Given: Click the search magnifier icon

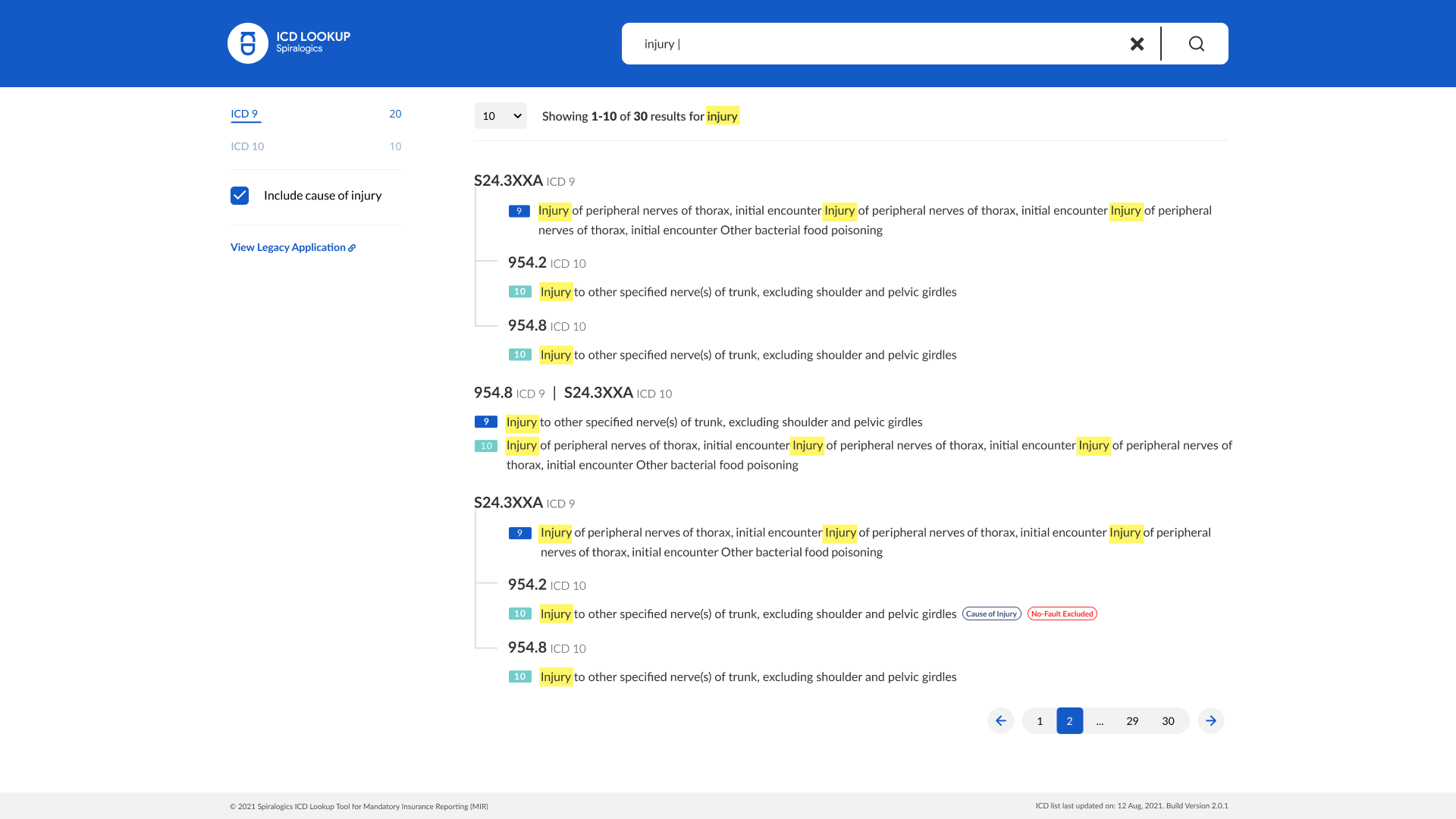Looking at the screenshot, I should coord(1196,43).
